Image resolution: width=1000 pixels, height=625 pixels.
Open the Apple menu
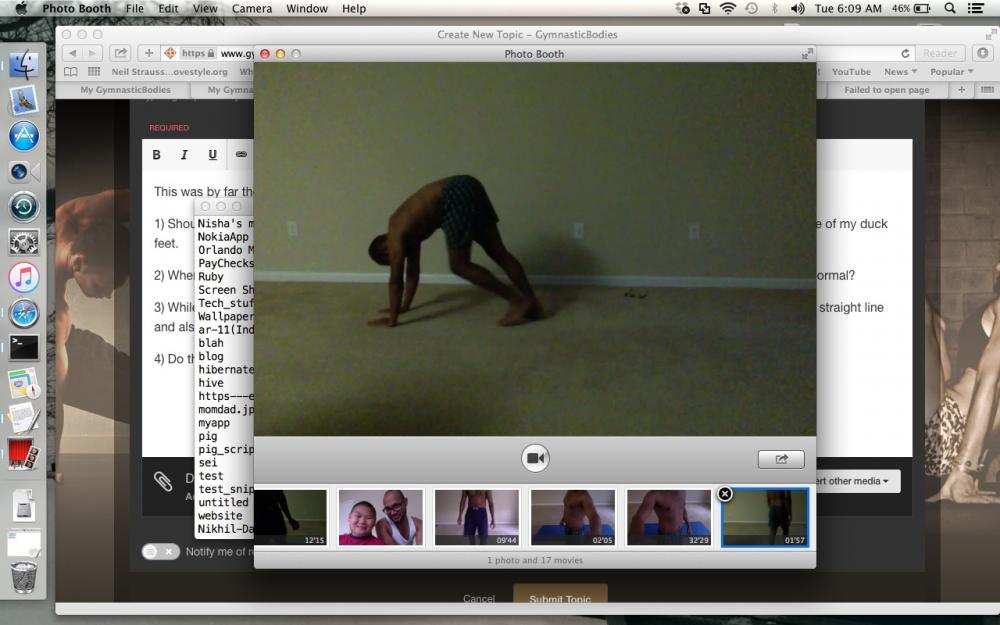click(21, 8)
